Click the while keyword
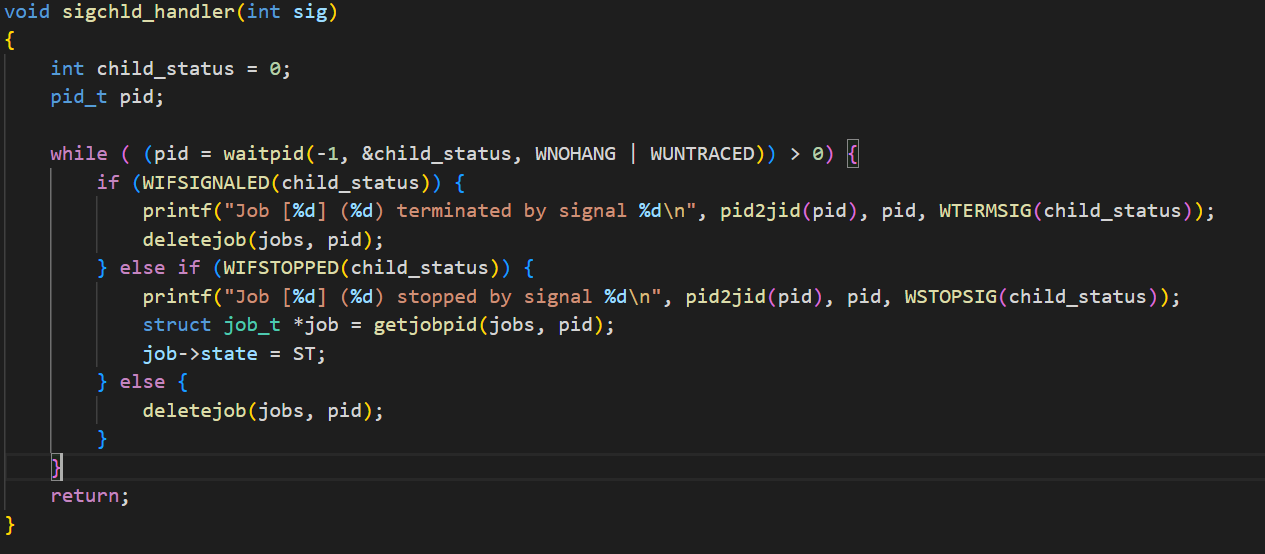The height and width of the screenshot is (554, 1265). (x=79, y=154)
